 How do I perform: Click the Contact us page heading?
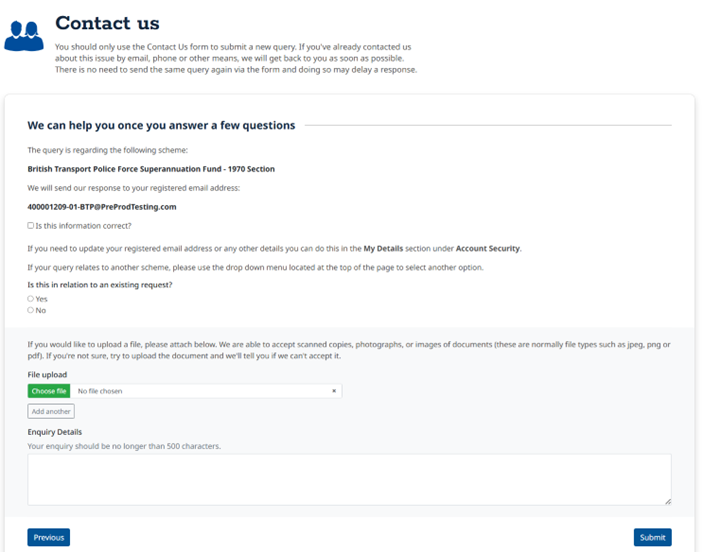coord(107,23)
